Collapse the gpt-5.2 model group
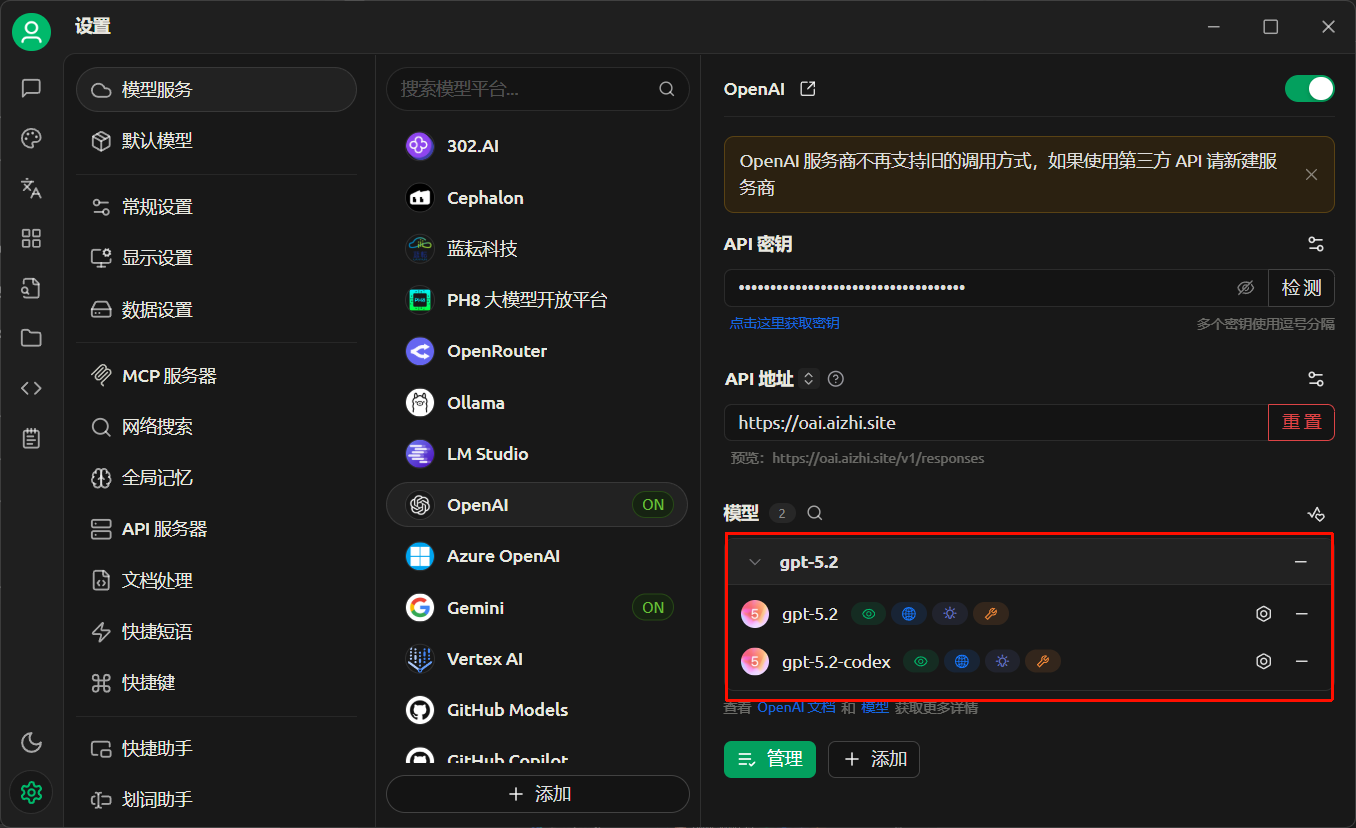Viewport: 1356px width, 828px height. tap(755, 562)
